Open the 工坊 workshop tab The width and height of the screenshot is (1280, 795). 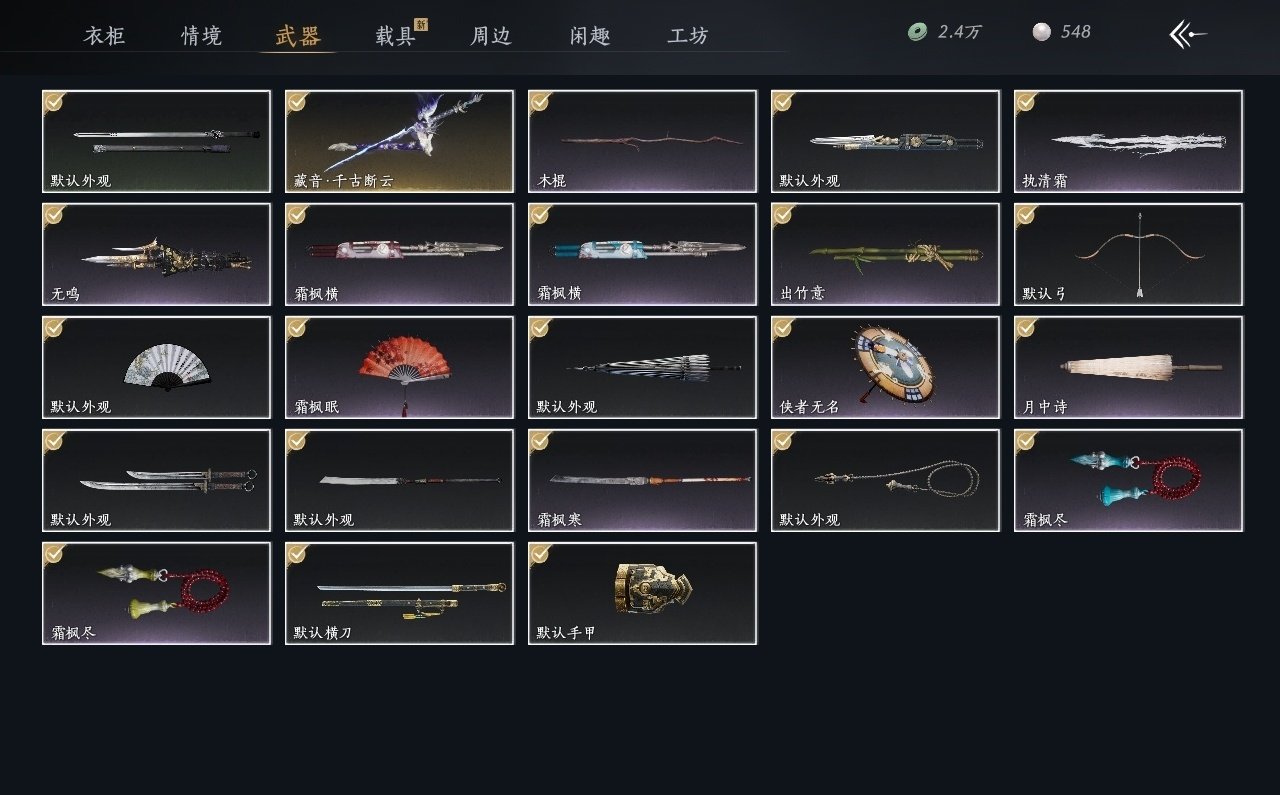(x=688, y=36)
